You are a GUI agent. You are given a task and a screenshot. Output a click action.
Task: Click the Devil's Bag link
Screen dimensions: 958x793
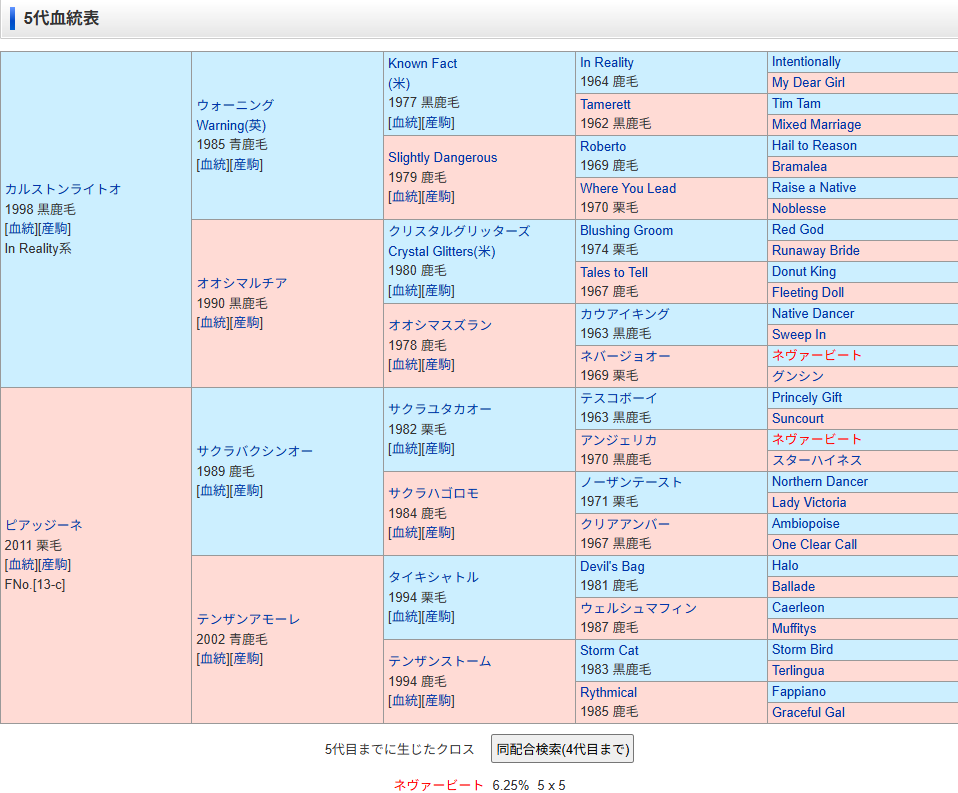(x=612, y=566)
